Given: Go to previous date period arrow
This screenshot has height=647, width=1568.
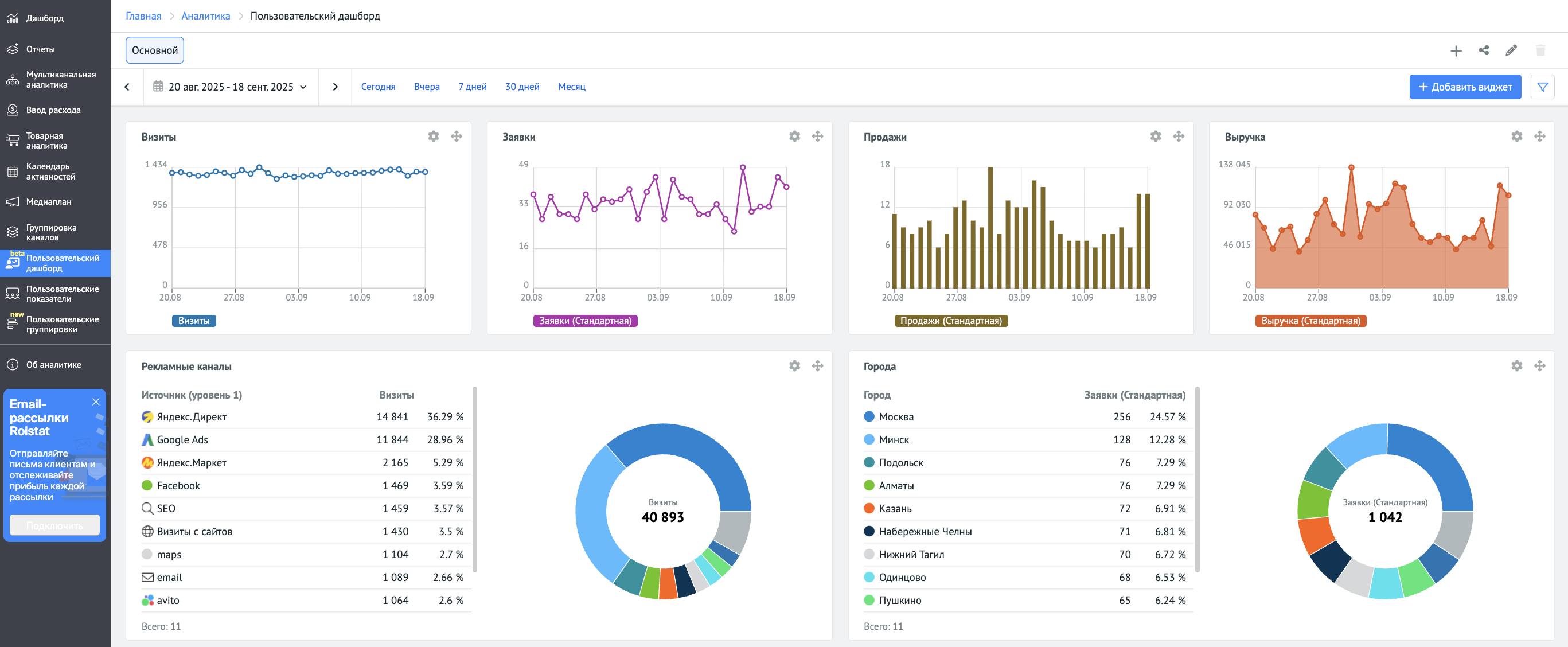Looking at the screenshot, I should [x=127, y=87].
